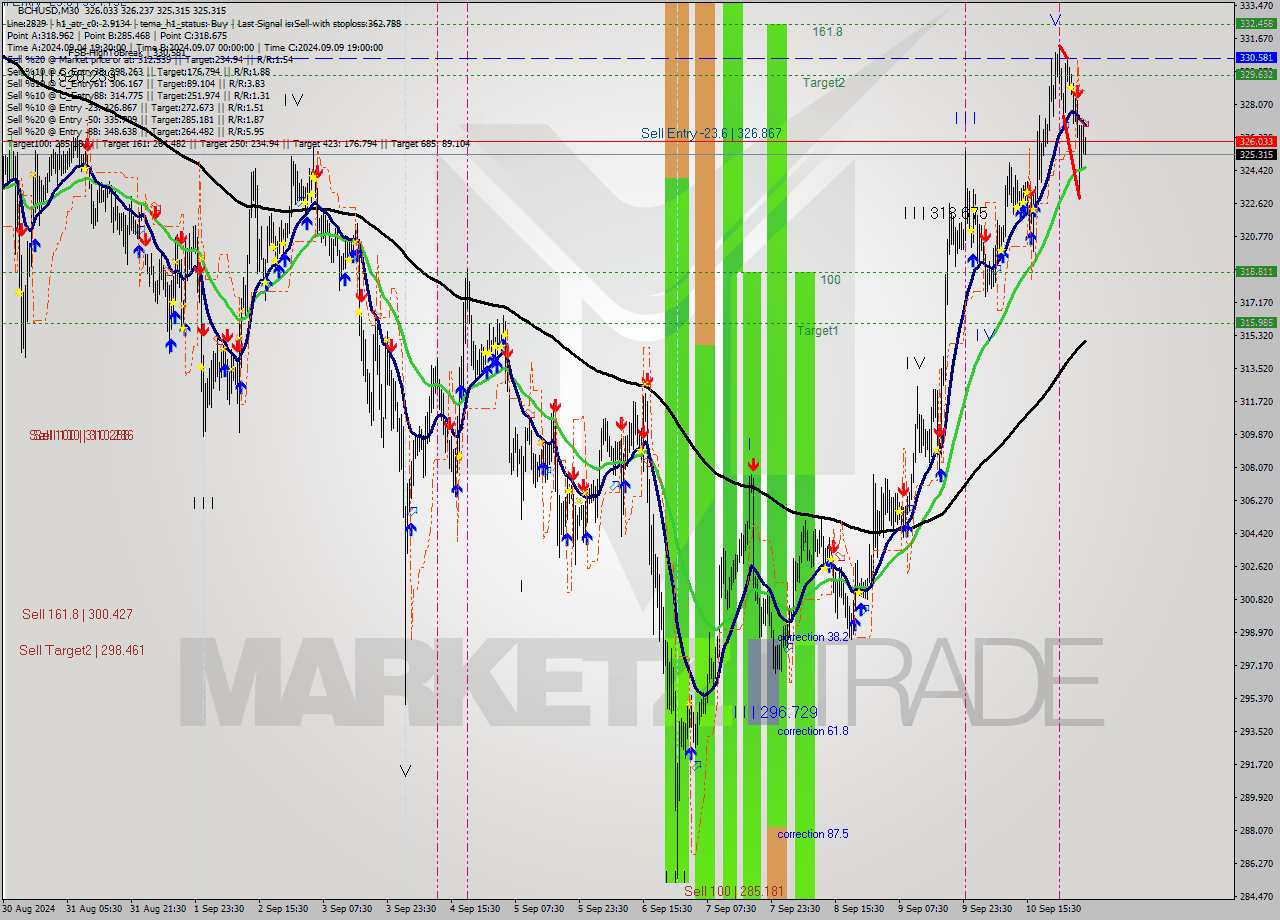Click the 'correction 87.5' label
Image resolution: width=1280 pixels, height=920 pixels.
[x=813, y=834]
